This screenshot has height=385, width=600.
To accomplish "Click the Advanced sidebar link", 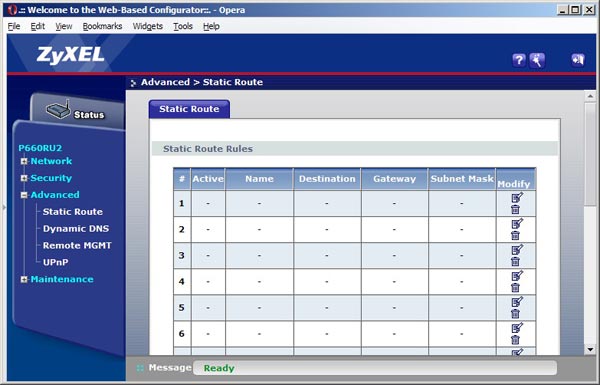I will click(55, 195).
